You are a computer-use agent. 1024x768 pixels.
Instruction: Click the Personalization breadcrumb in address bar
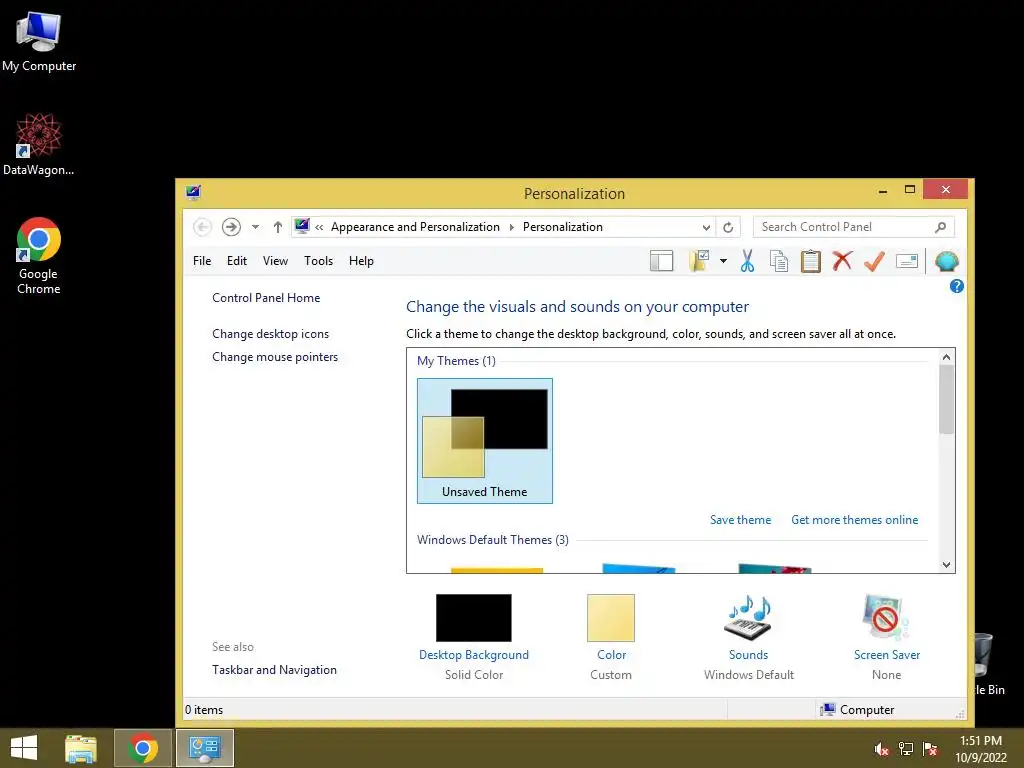click(x=562, y=227)
